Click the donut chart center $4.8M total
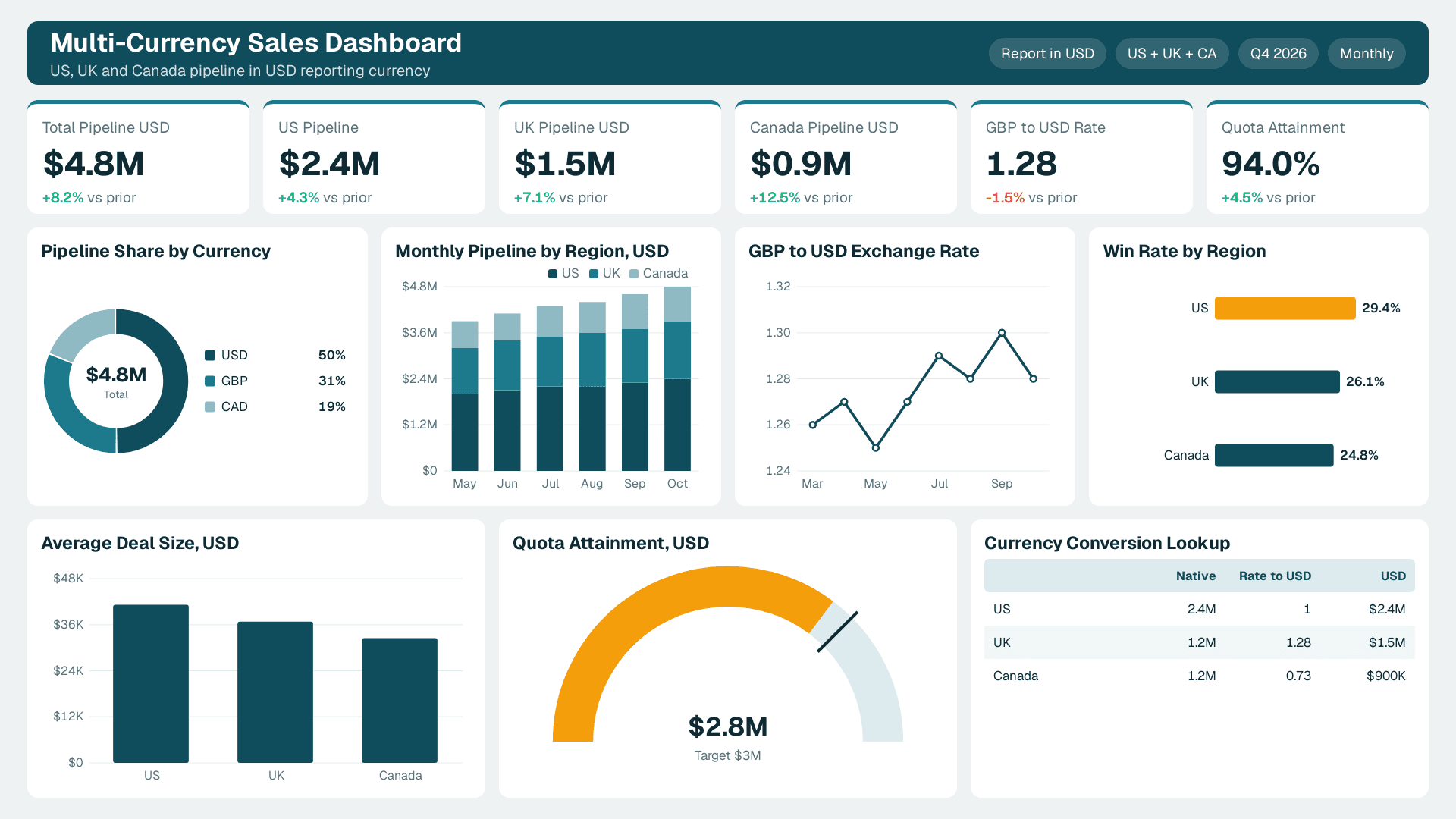 [x=116, y=375]
